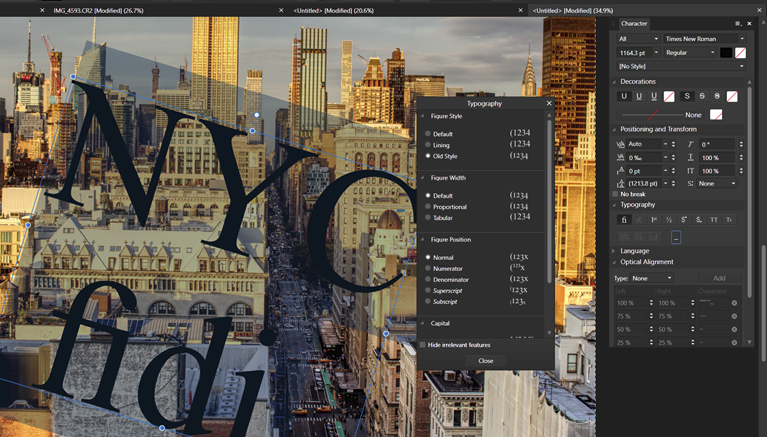Toggle standard ligatures (fi) in Typography
Screen dimensions: 767x437
tap(624, 220)
